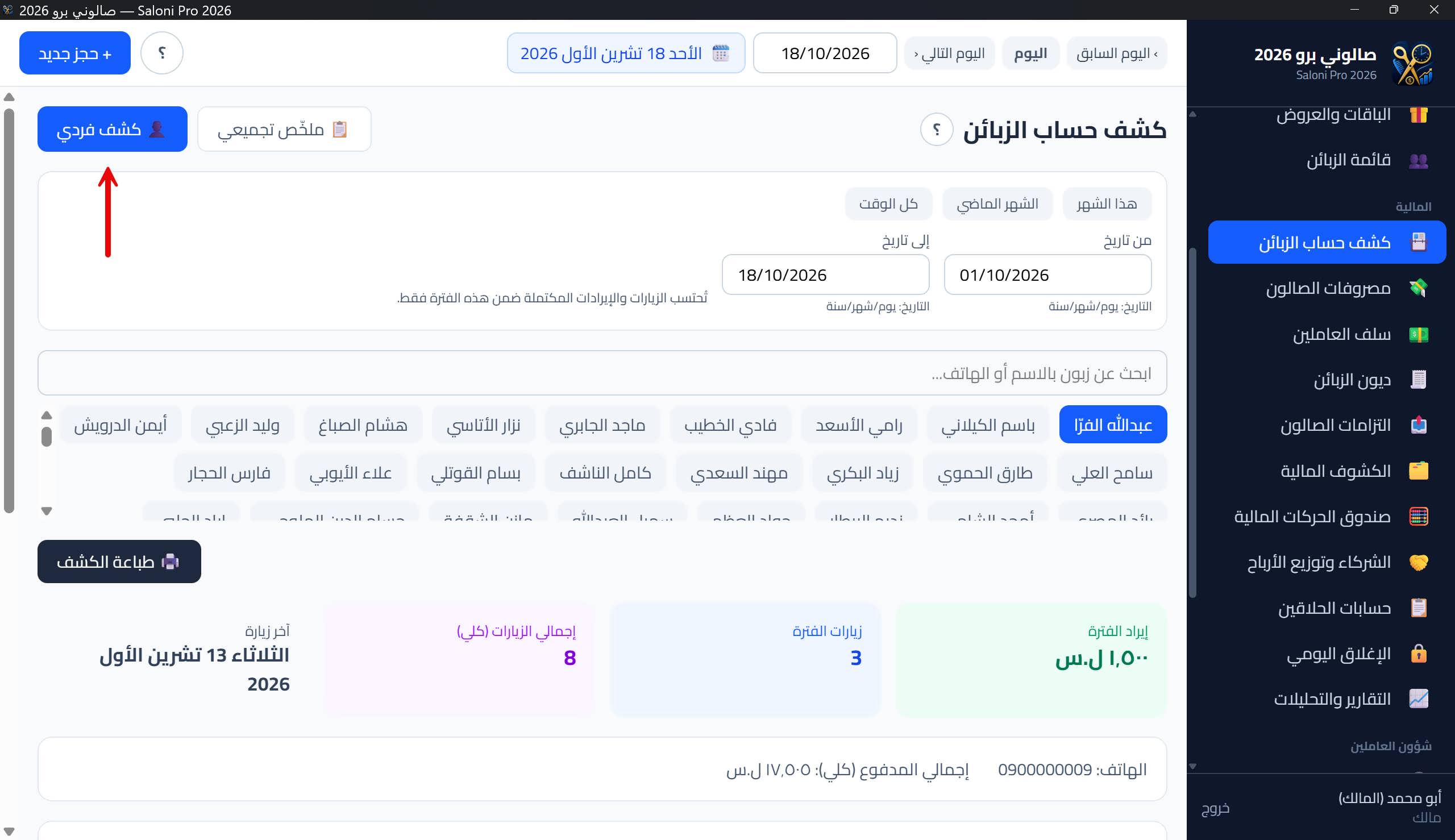Go to اليوم التالي
This screenshot has height=840, width=1455.
click(950, 53)
